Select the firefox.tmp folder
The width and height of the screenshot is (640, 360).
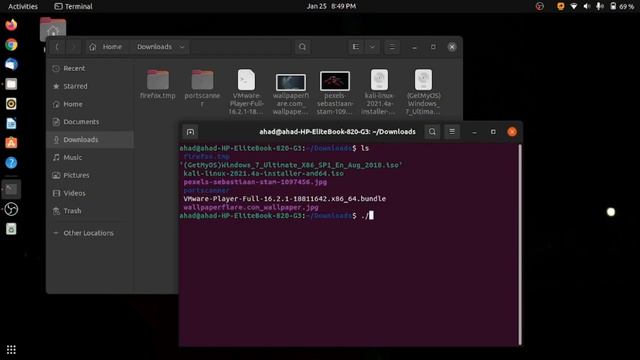(158, 84)
